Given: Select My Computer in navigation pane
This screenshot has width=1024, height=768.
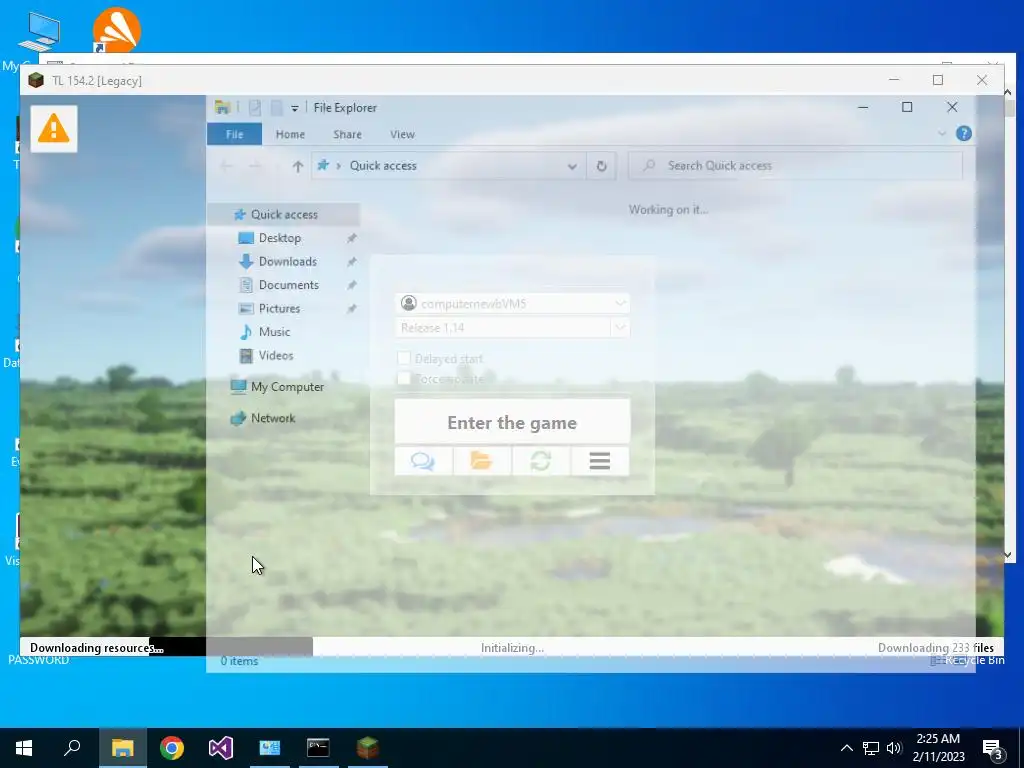Looking at the screenshot, I should [287, 387].
